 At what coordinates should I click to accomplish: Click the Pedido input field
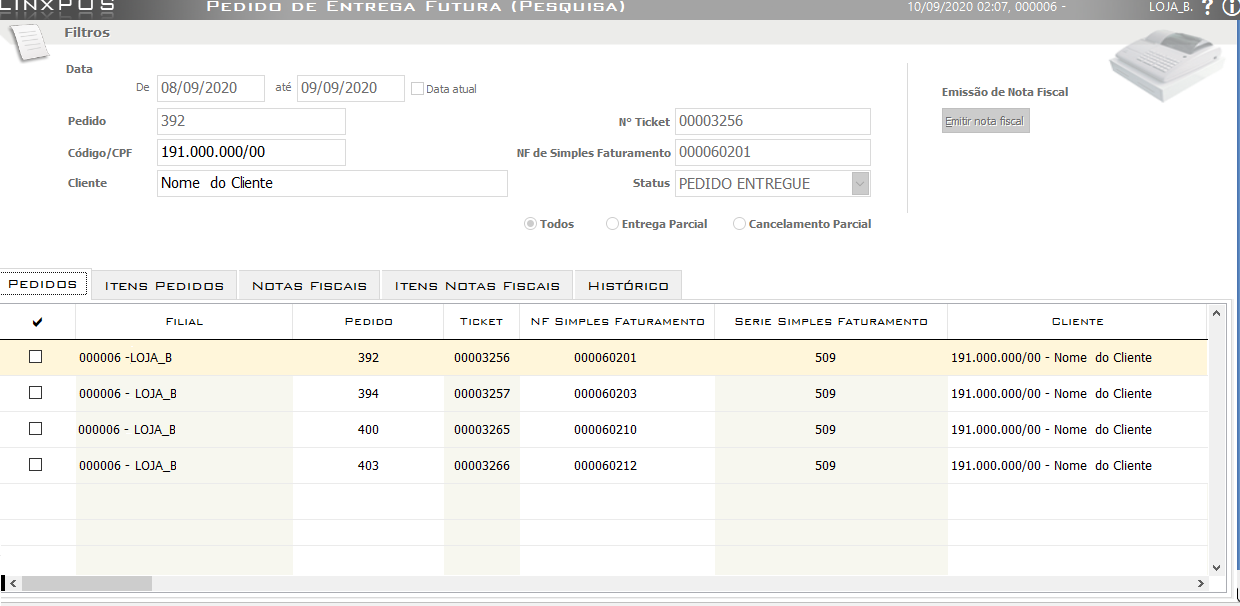(x=251, y=121)
